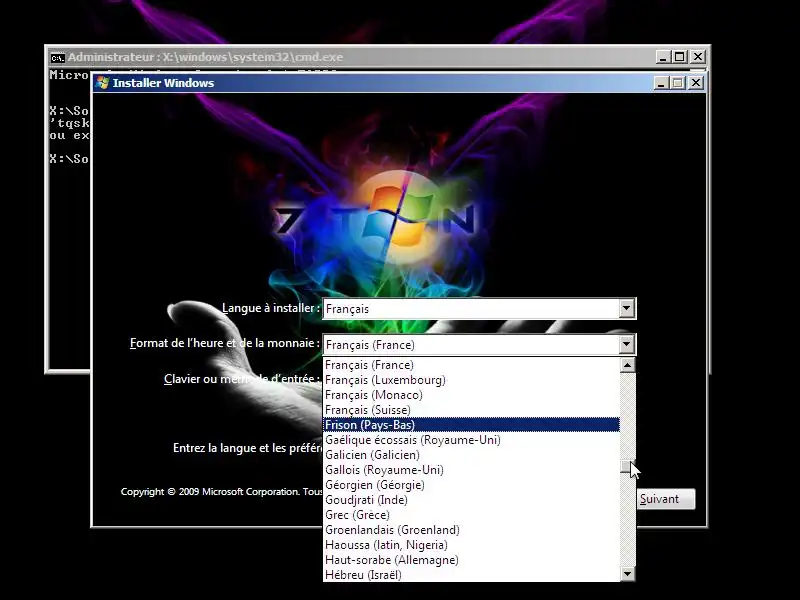Collapse the Format de l'heure dropdown arrow

pos(627,344)
